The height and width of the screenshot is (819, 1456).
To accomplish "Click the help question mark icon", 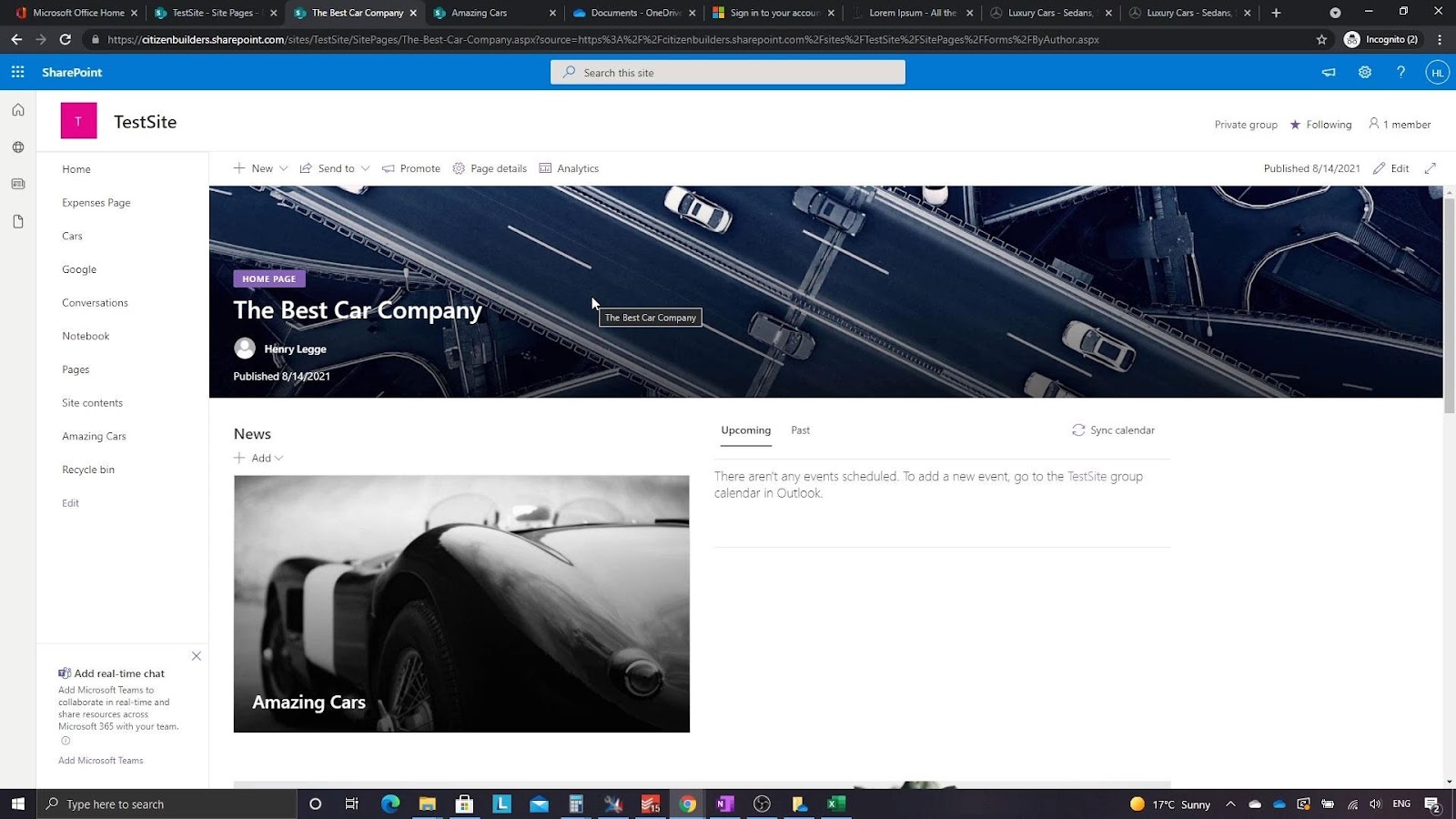I will point(1400,72).
